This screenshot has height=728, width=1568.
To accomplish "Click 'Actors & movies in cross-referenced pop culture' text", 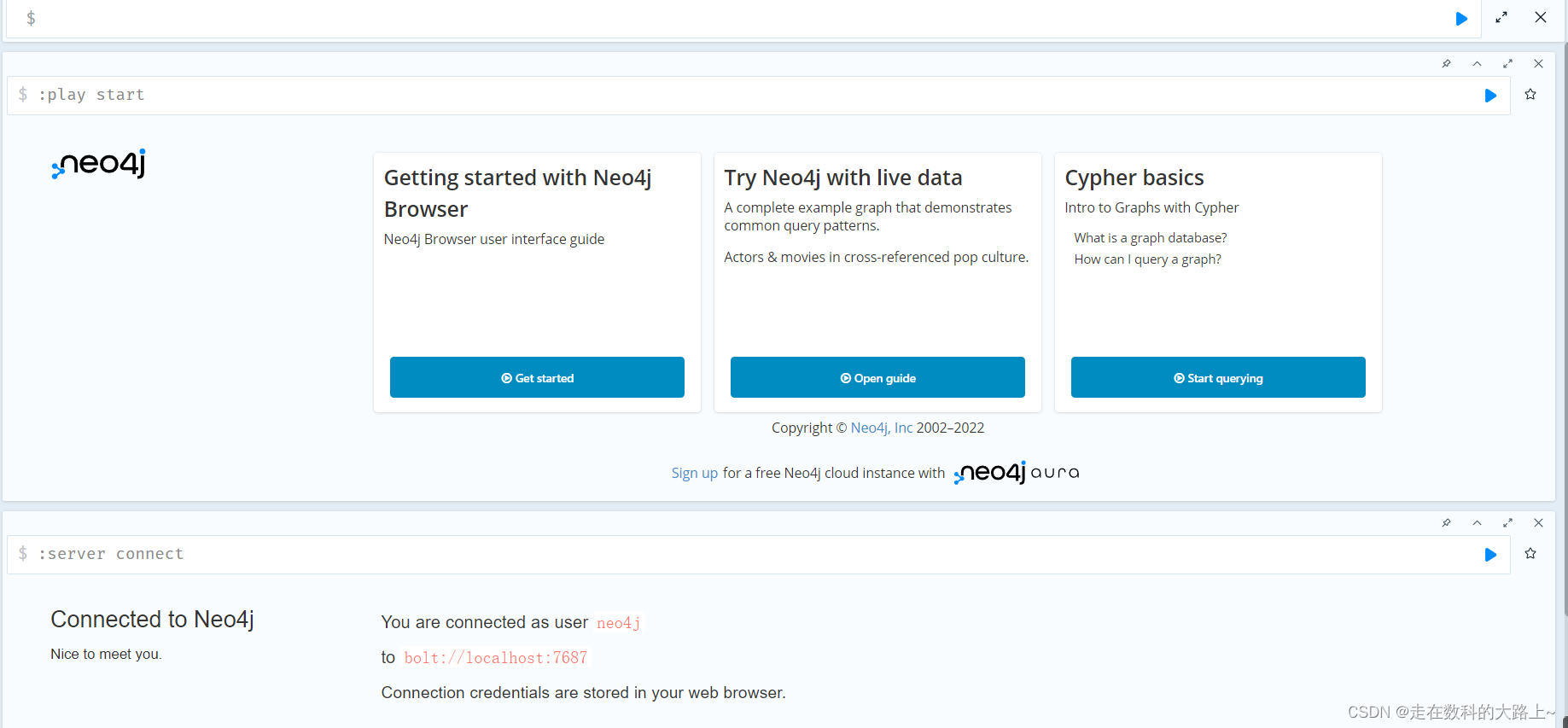I will (x=877, y=257).
